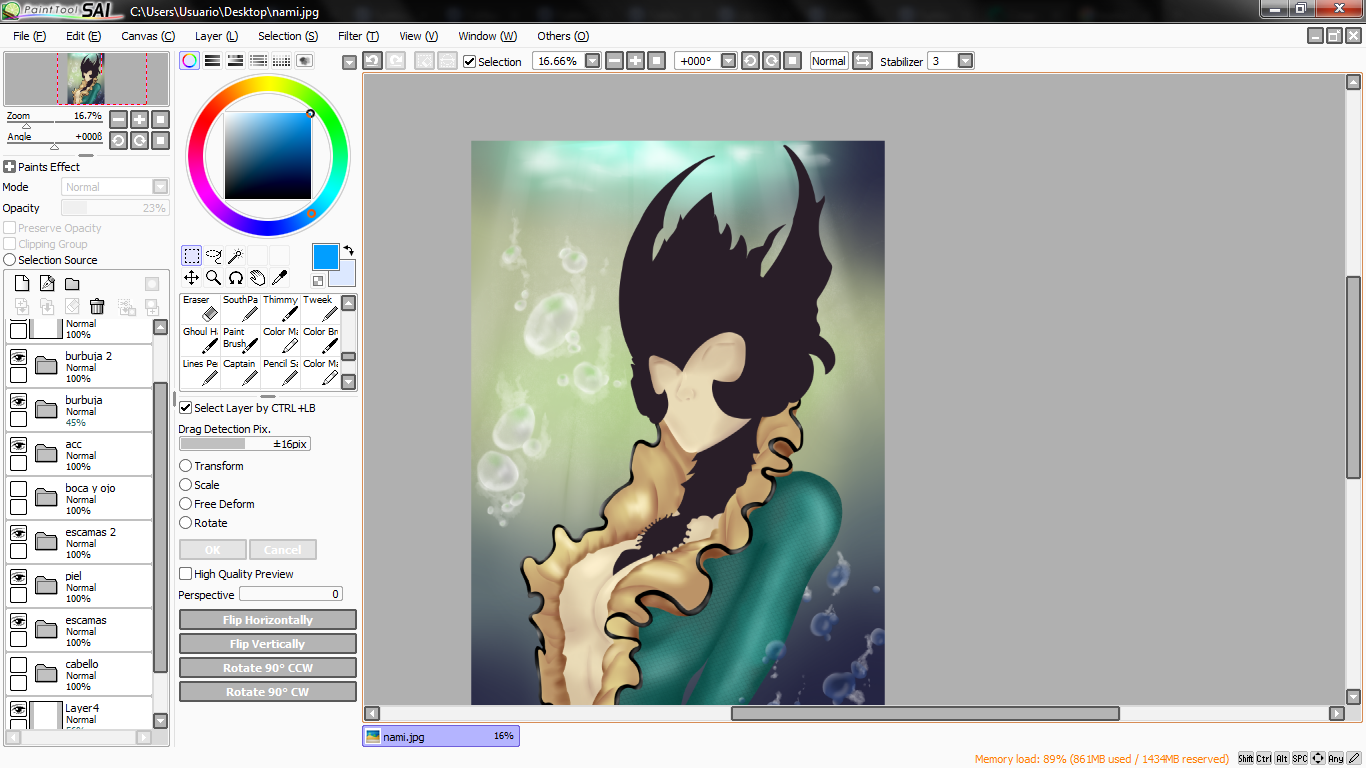Click the Flip Horizontally button
Viewport: 1366px width, 768px height.
pyautogui.click(x=268, y=620)
